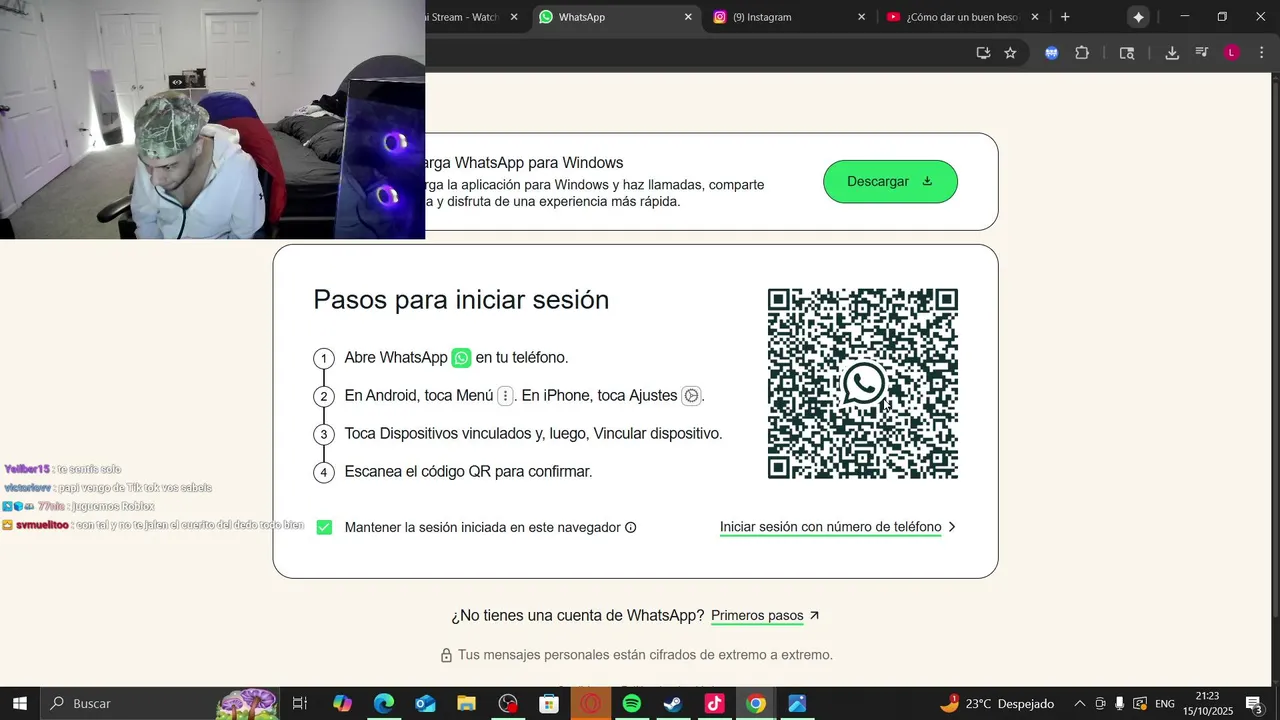
Task: Switch to the WhatsApp browser tab
Action: [615, 17]
